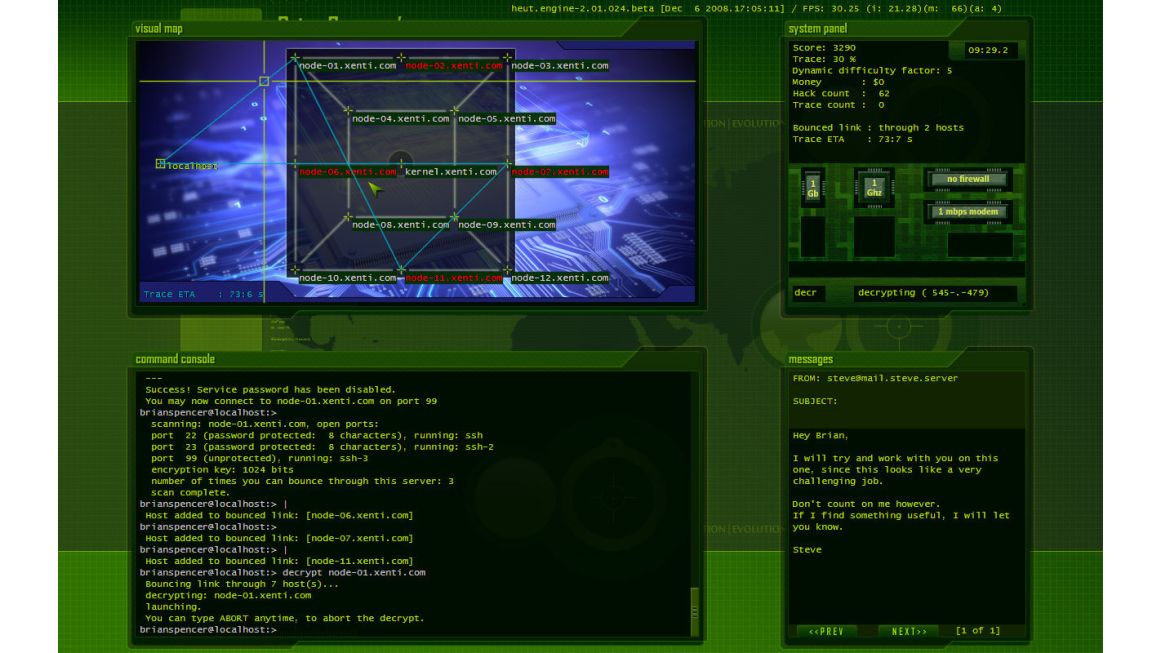Click 'You can type ABORT anytime' line
The height and width of the screenshot is (653, 1160).
(285, 618)
